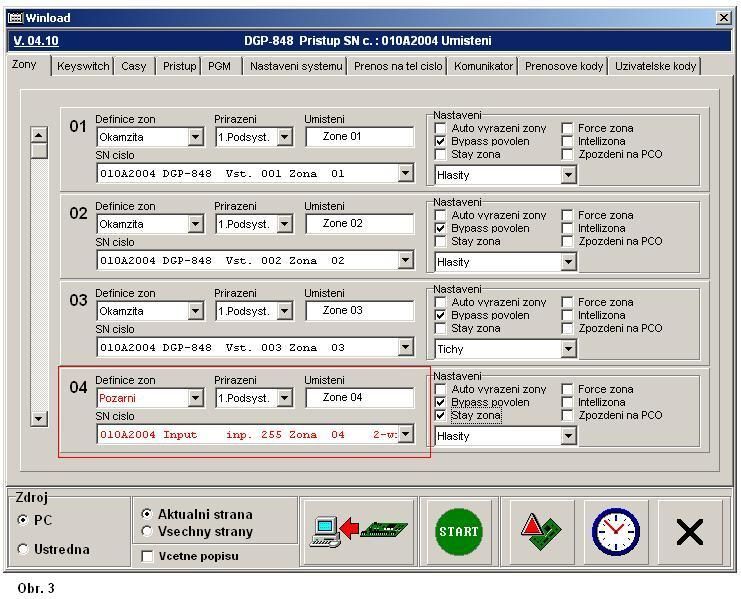
Task: Click the Winload title bar app icon
Action: pyautogui.click(x=15, y=18)
